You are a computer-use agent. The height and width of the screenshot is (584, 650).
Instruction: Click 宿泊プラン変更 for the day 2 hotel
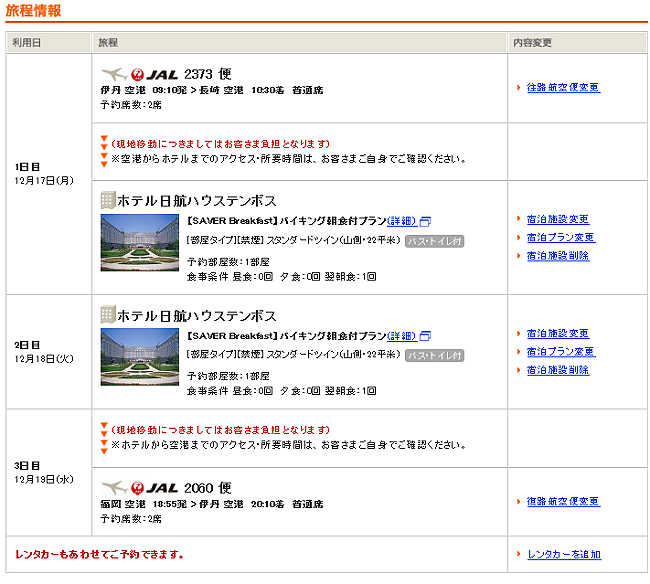(x=560, y=352)
